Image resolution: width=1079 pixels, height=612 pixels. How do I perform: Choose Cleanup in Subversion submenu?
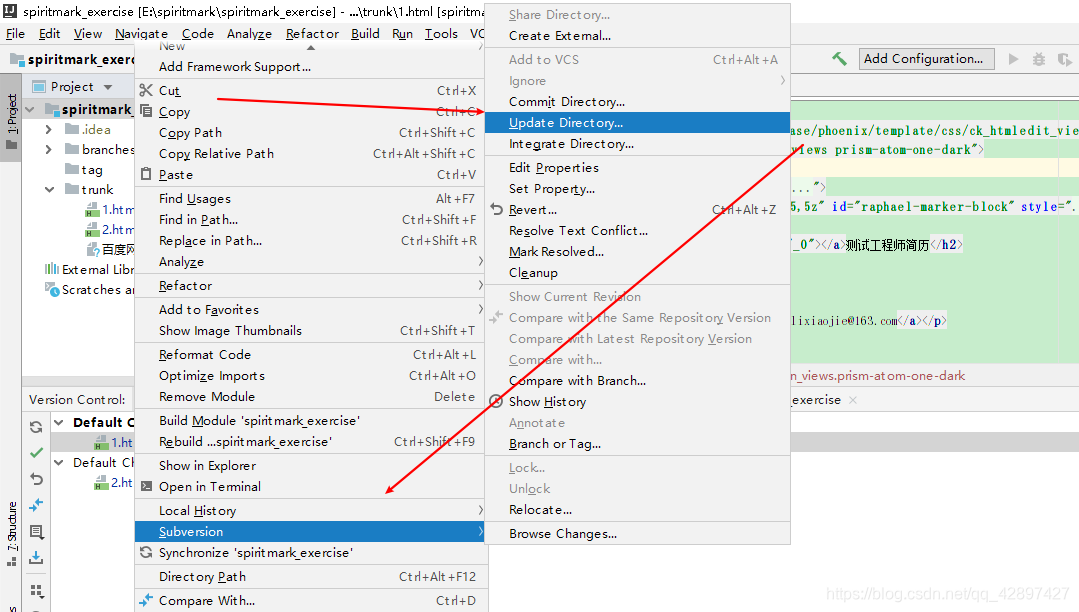637,273
